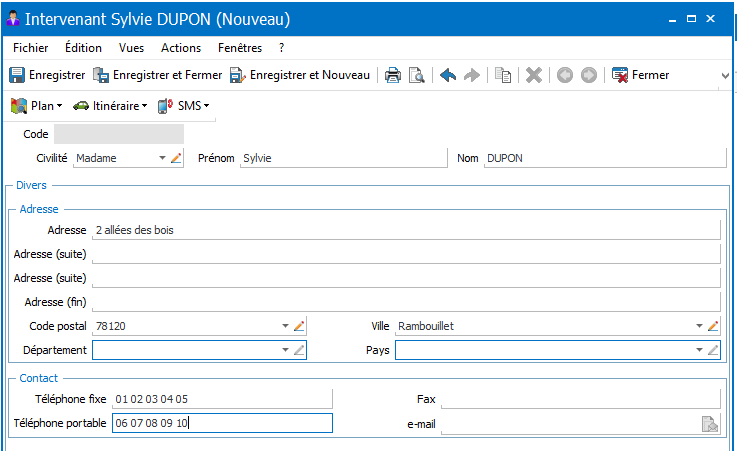Click the Adresse first line field
Image resolution: width=737 pixels, height=451 pixels.
coord(406,230)
